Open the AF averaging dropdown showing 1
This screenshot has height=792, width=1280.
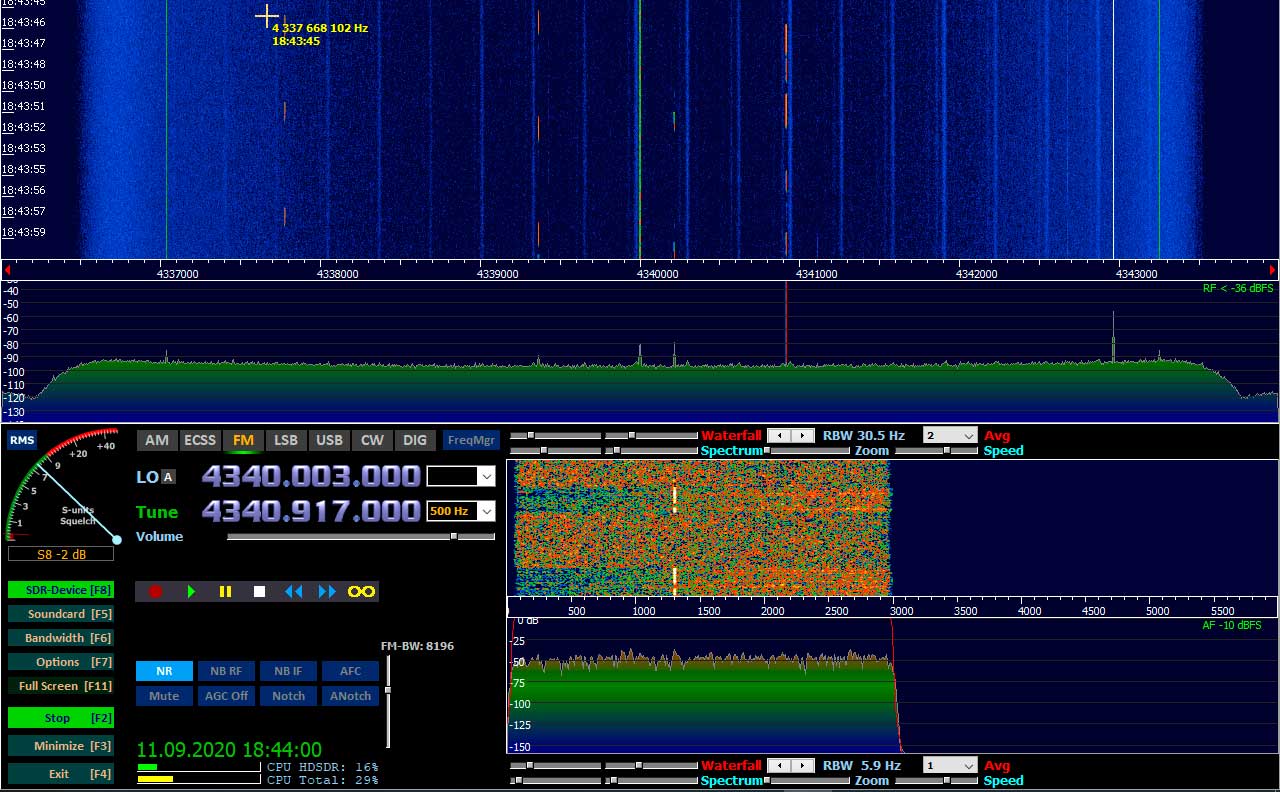pos(949,765)
